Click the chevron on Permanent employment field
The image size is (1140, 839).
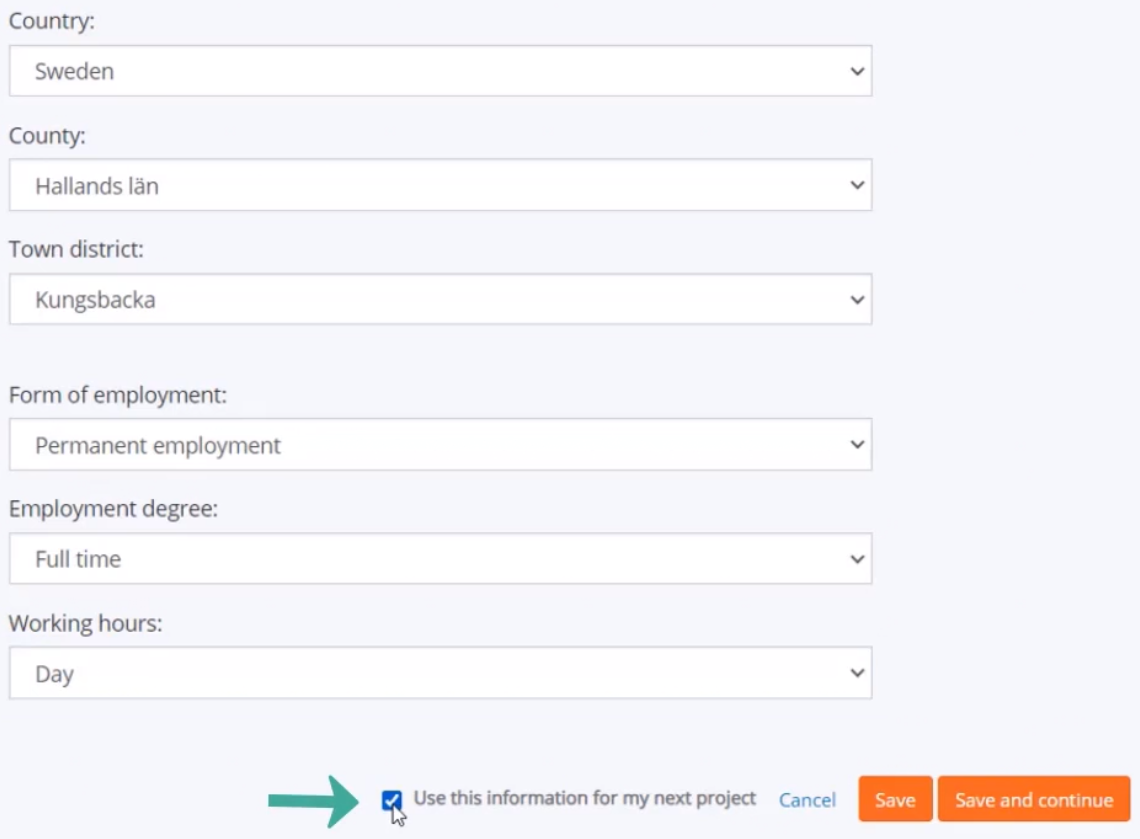pos(857,444)
